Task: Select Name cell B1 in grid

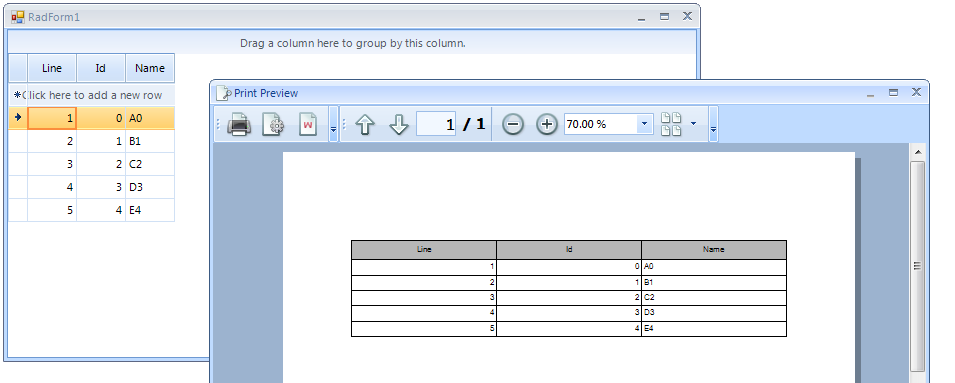Action: click(150, 141)
